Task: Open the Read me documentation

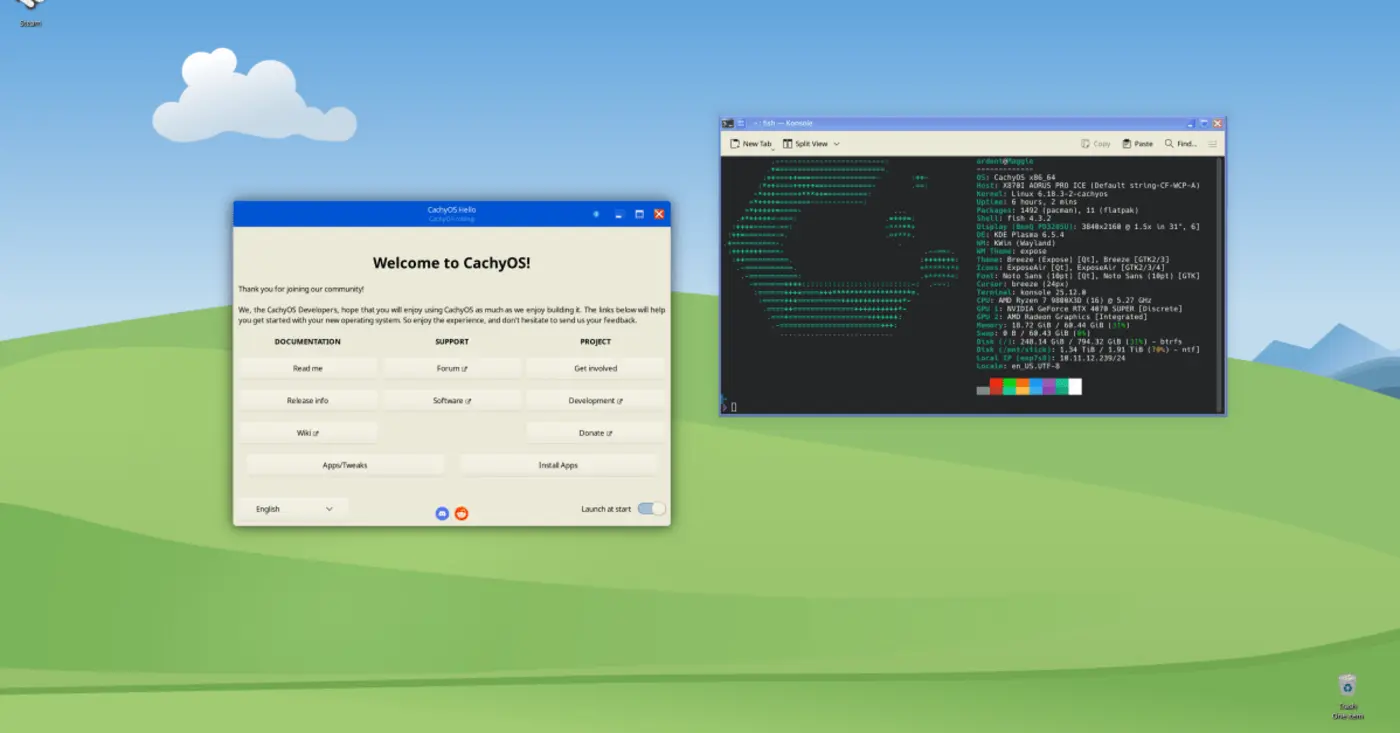Action: click(308, 368)
